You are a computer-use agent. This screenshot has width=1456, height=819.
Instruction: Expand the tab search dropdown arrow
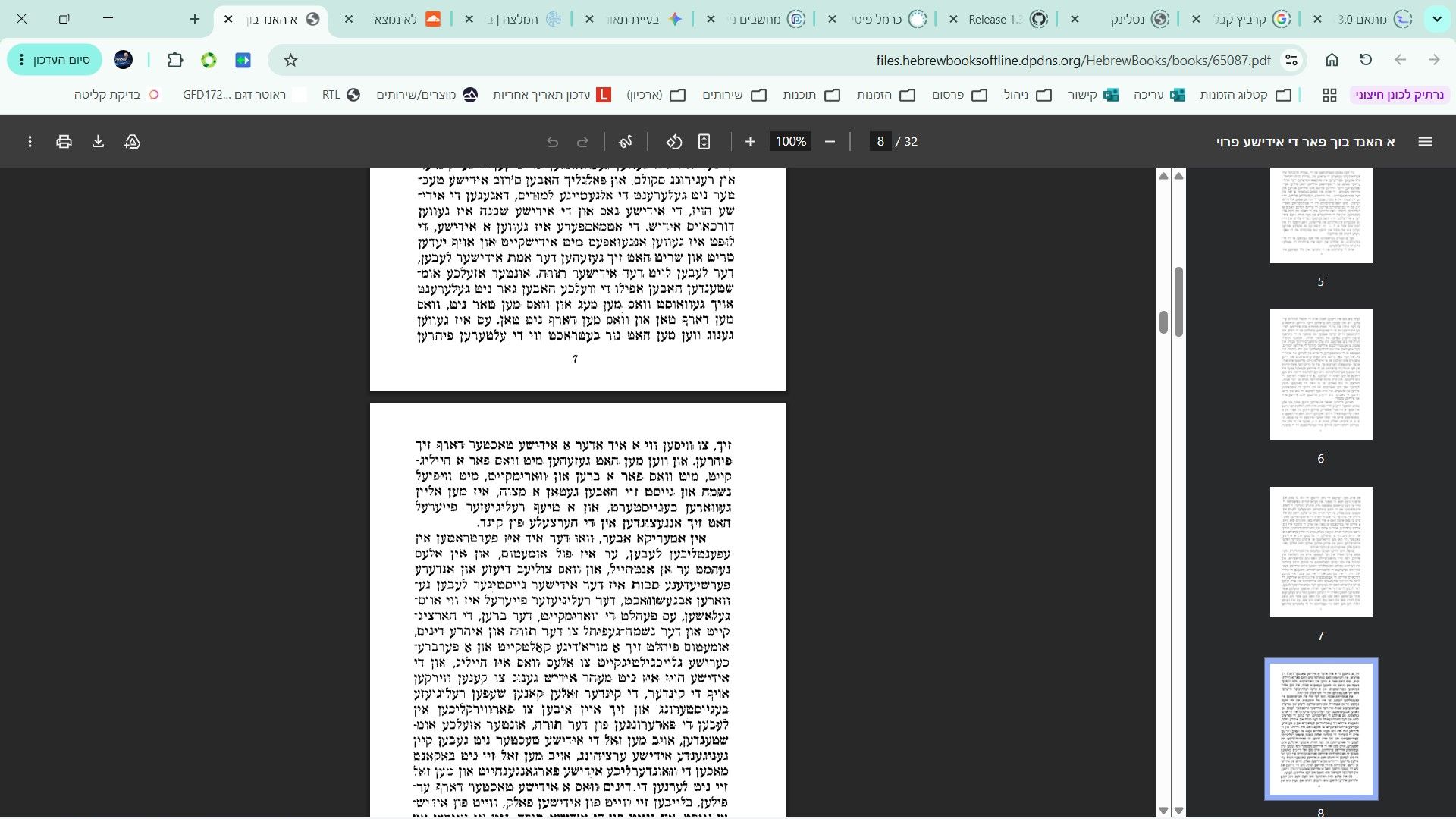pos(1436,19)
